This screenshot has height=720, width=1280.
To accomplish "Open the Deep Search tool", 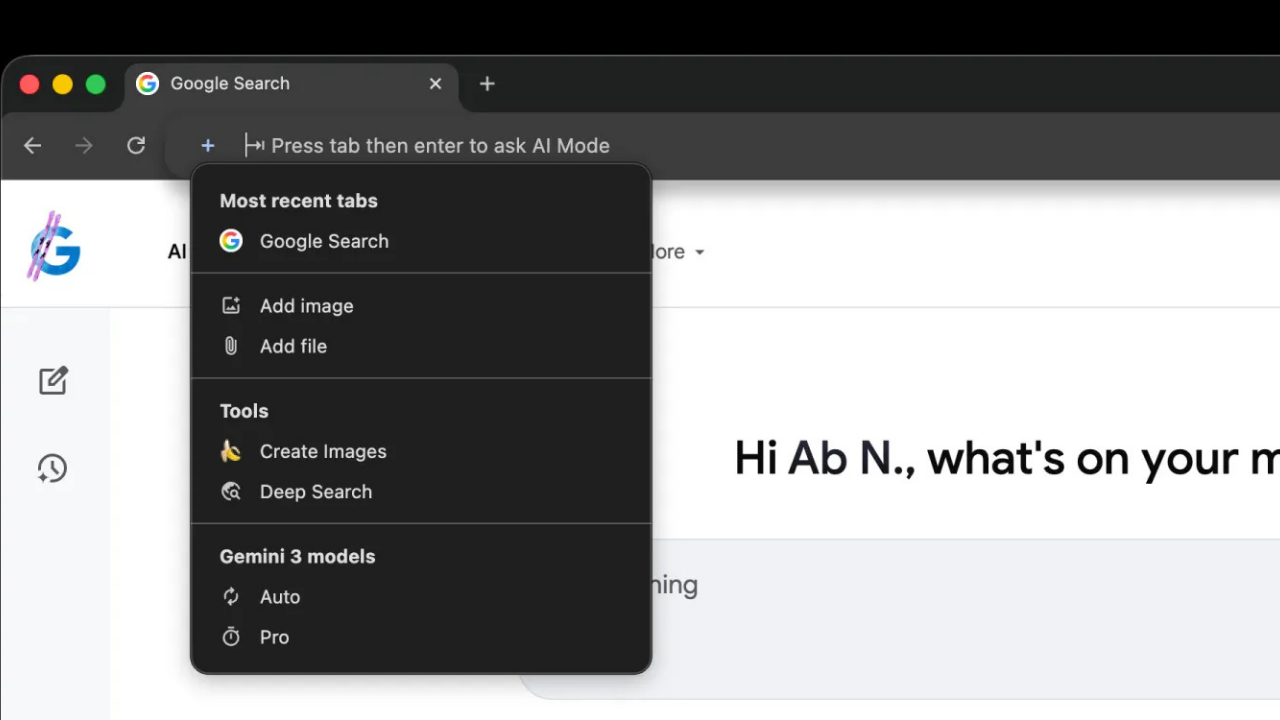I will tap(315, 491).
